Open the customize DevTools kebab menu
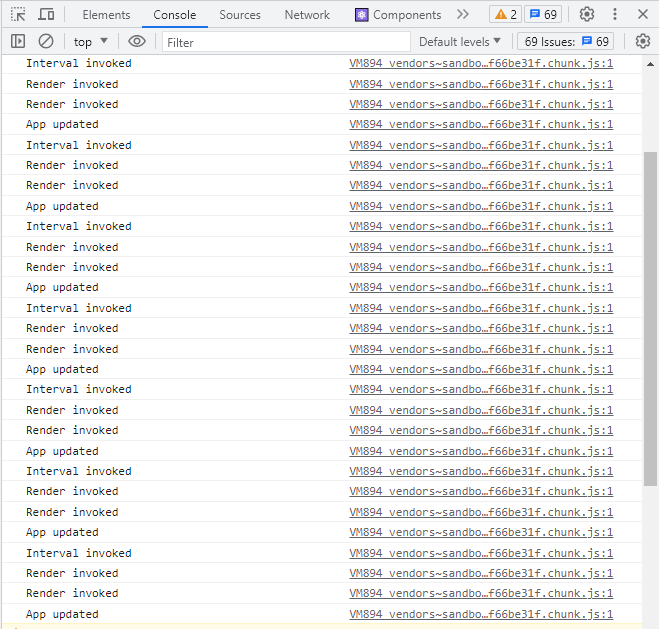 coord(615,14)
